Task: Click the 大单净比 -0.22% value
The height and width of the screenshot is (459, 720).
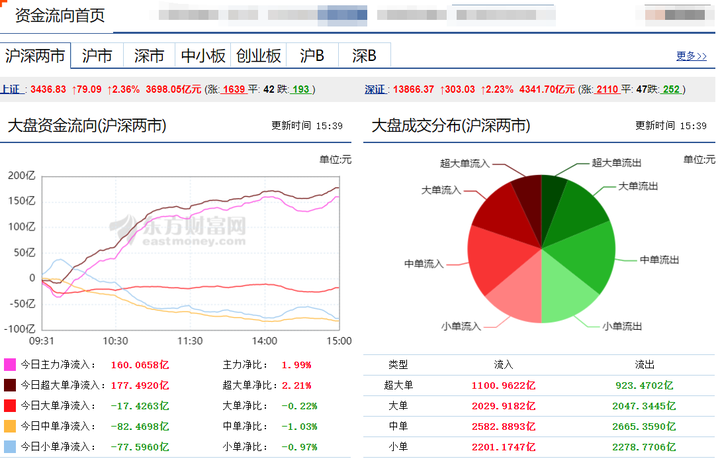Action: (299, 406)
